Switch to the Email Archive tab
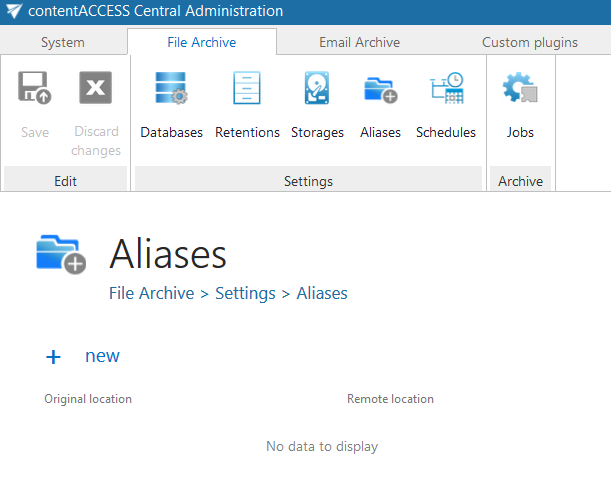 point(360,42)
